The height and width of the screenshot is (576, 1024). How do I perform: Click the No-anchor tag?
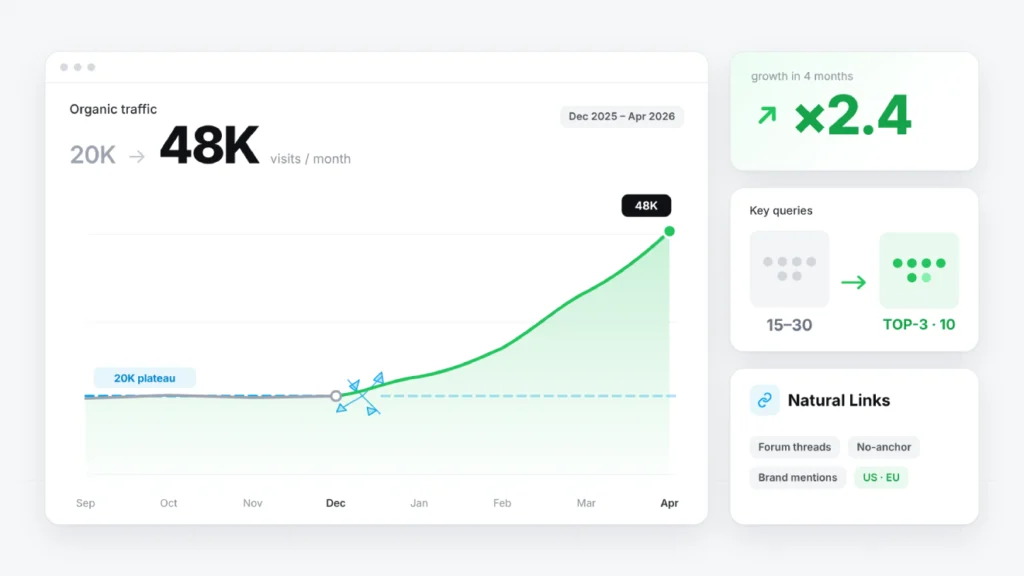(884, 447)
